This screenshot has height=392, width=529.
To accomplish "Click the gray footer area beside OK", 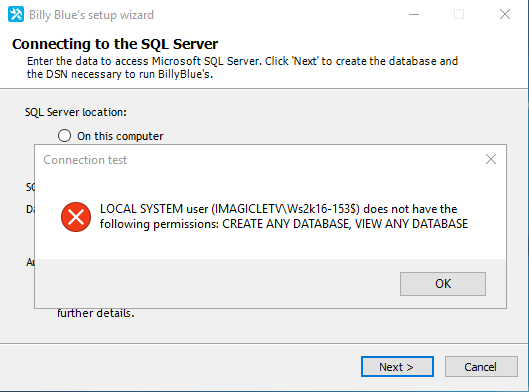I will click(x=216, y=283).
